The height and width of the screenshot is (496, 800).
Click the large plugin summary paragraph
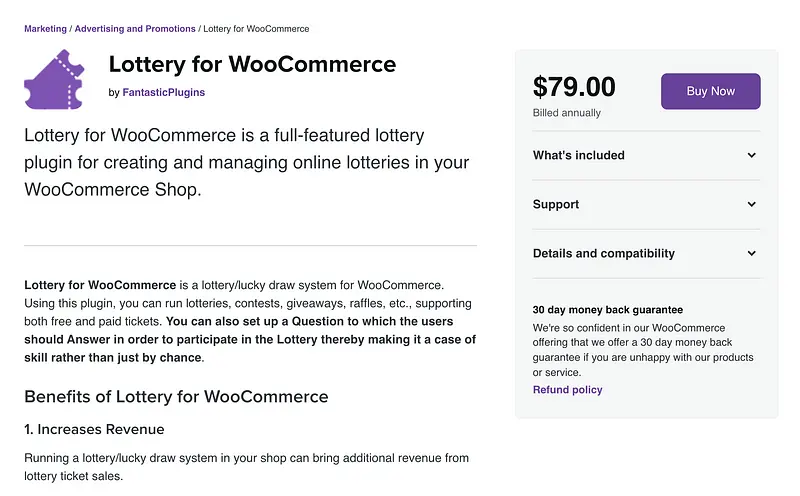point(246,161)
